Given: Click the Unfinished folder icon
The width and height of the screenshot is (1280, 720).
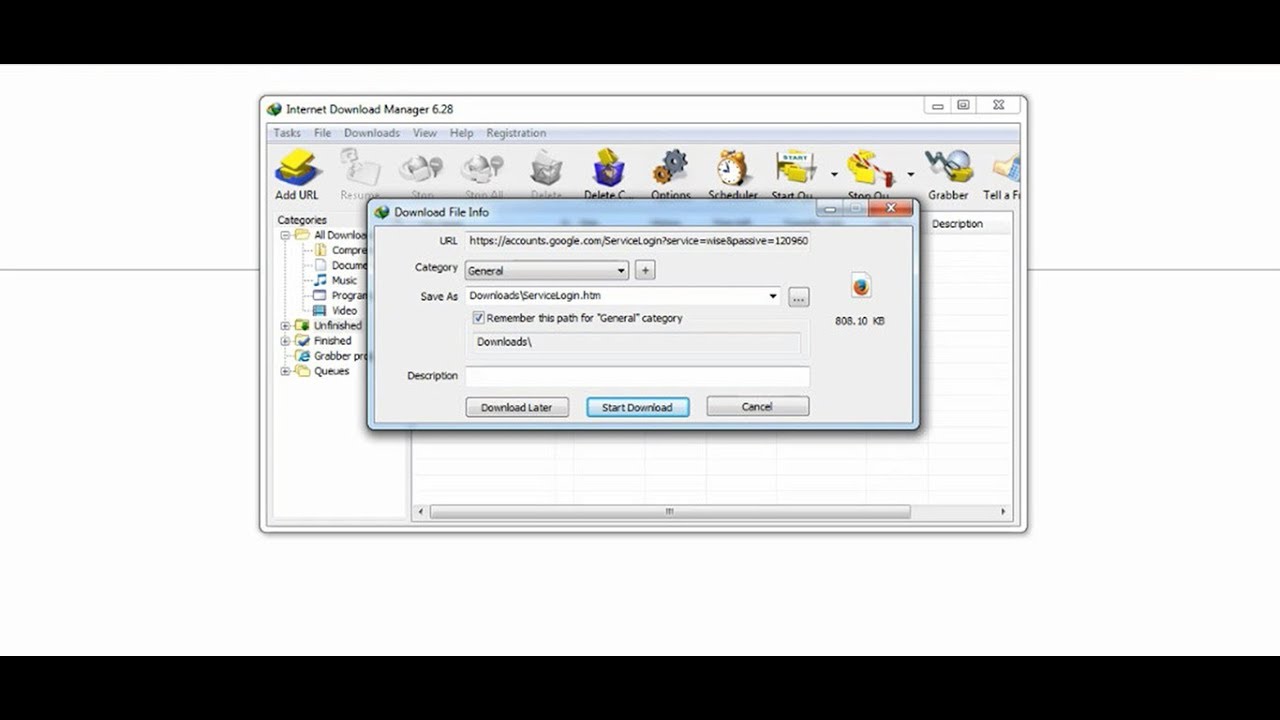Looking at the screenshot, I should click(x=302, y=325).
